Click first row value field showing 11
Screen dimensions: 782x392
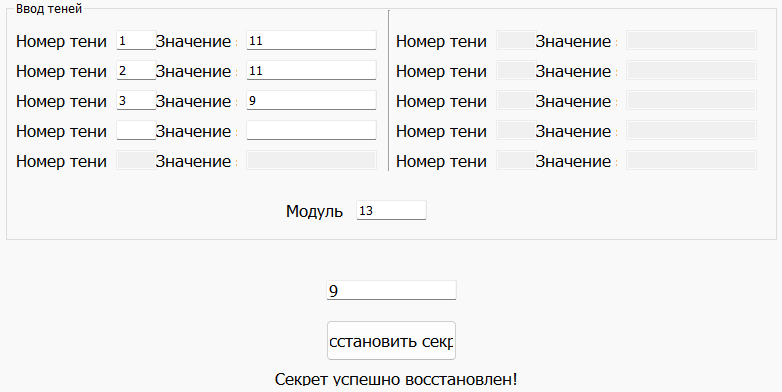coord(311,40)
